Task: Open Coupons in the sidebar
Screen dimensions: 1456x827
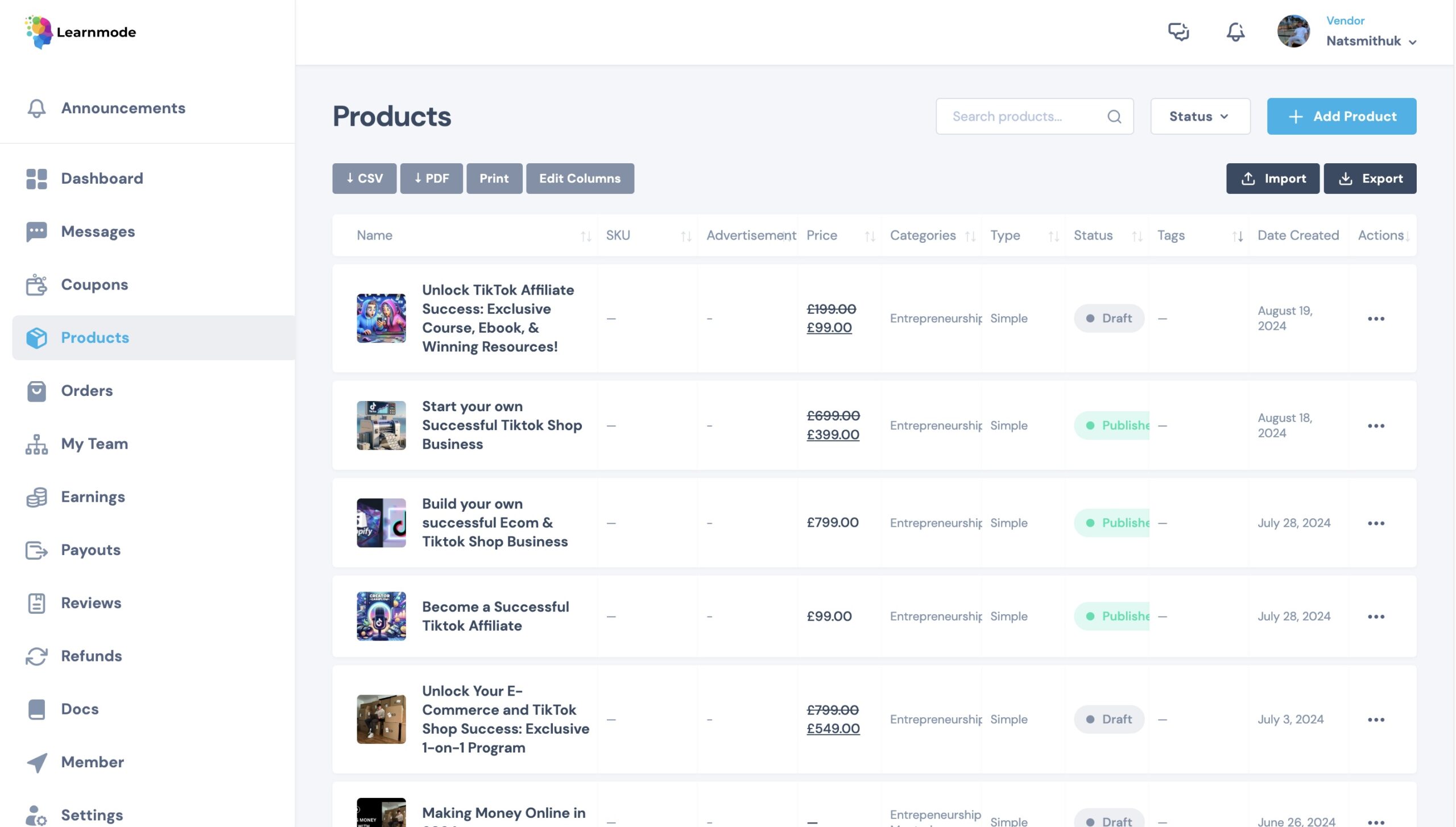Action: point(94,284)
